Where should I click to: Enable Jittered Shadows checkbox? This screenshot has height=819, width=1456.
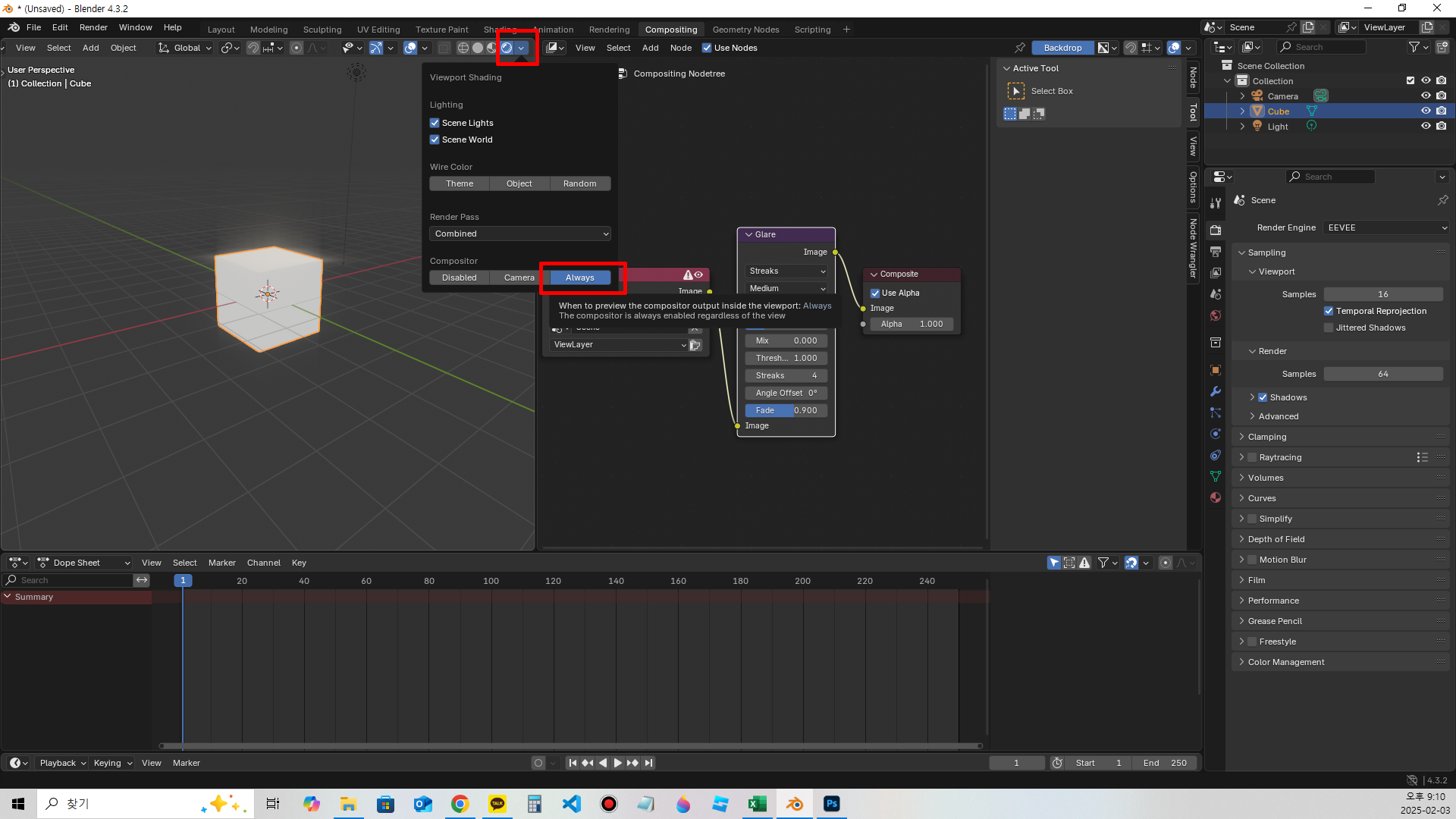tap(1329, 328)
